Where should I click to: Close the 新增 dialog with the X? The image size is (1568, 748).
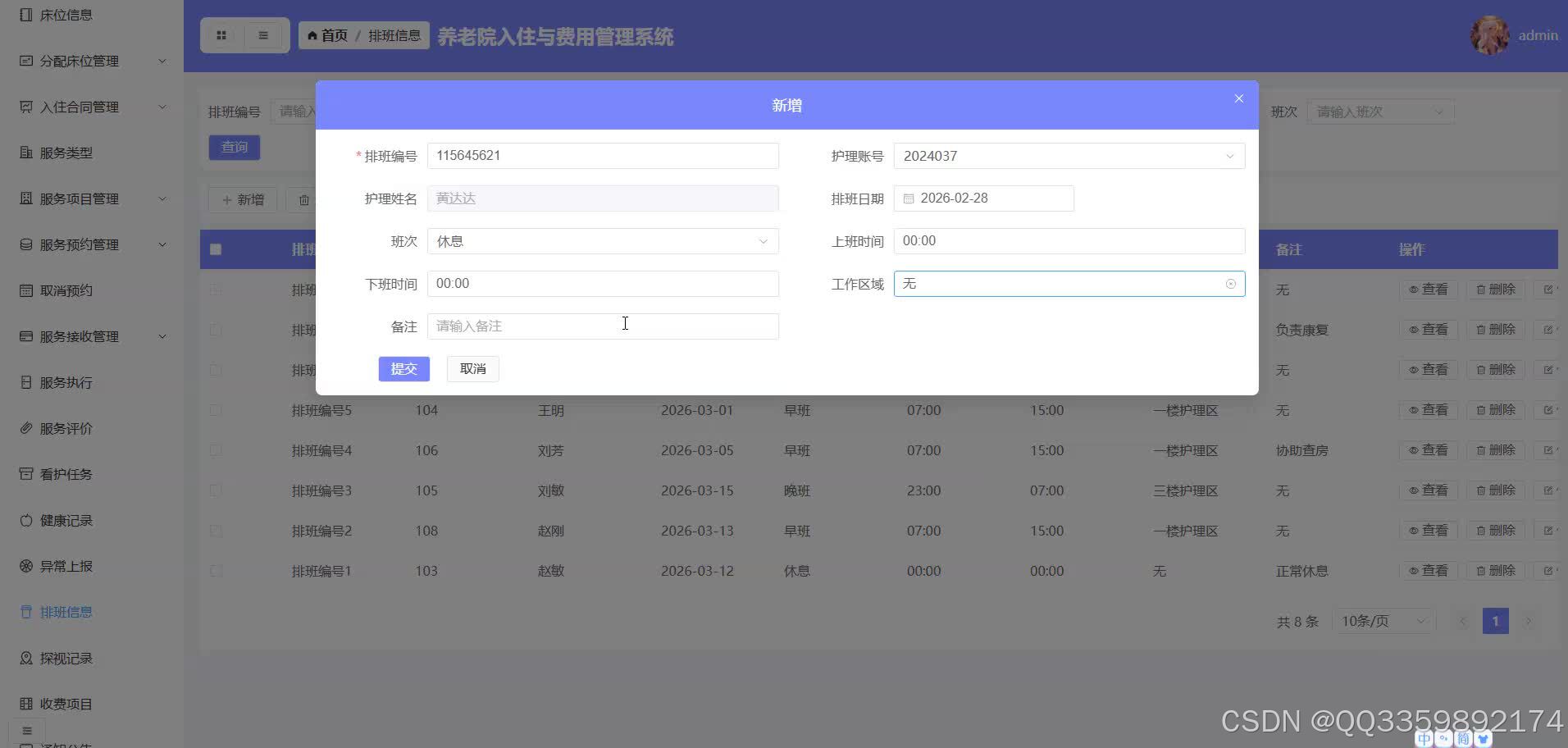pyautogui.click(x=1239, y=98)
